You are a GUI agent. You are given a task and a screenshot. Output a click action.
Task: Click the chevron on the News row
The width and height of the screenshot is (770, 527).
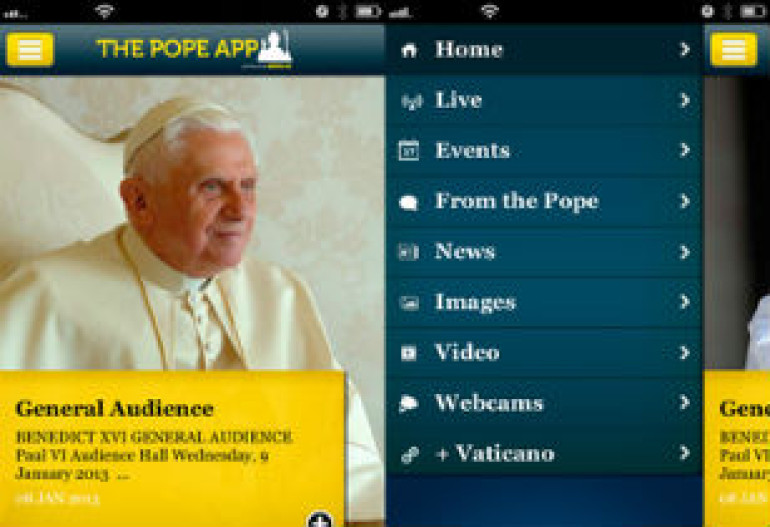pos(685,252)
